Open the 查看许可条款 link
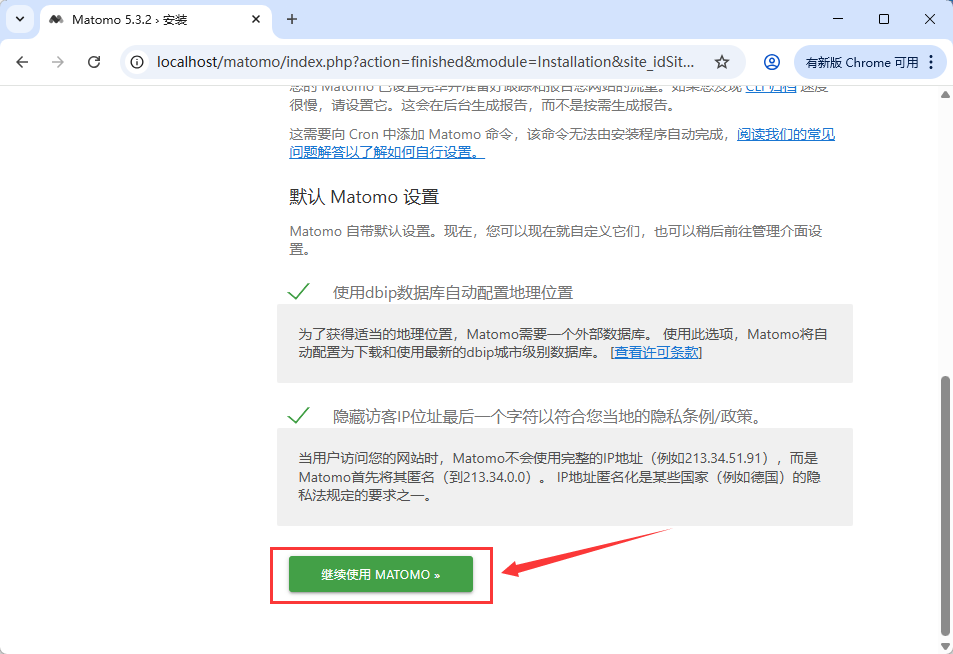The height and width of the screenshot is (654, 953). click(x=656, y=353)
